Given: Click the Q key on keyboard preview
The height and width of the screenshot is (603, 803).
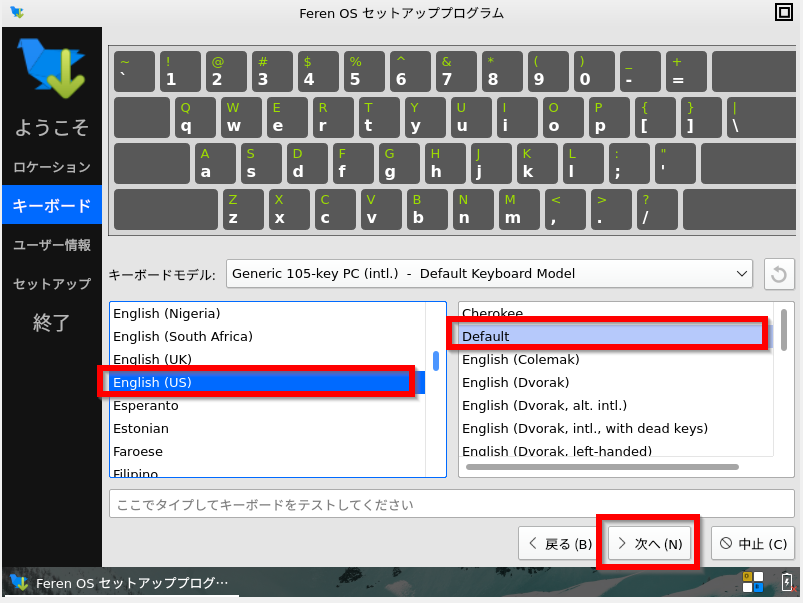Looking at the screenshot, I should (195, 117).
